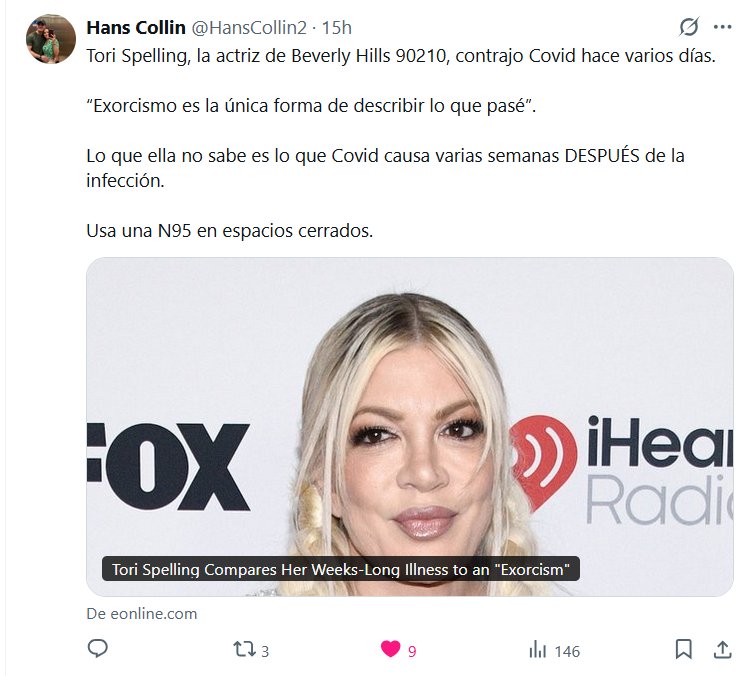This screenshot has height=676, width=754.
Task: Click the Grok circle-slash icon
Action: point(689,27)
